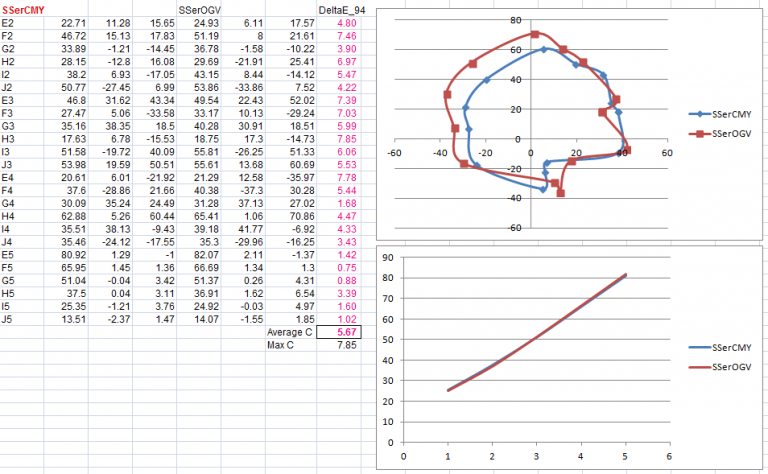Select the Max C value 7.85 cell
This screenshot has width=768, height=474.
339,345
